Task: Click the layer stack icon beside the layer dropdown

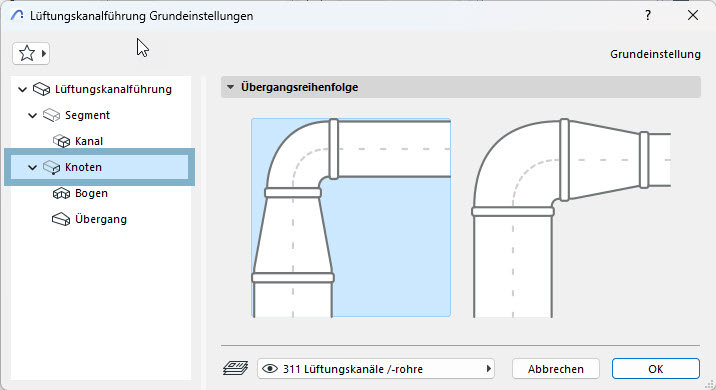Action: (x=236, y=368)
